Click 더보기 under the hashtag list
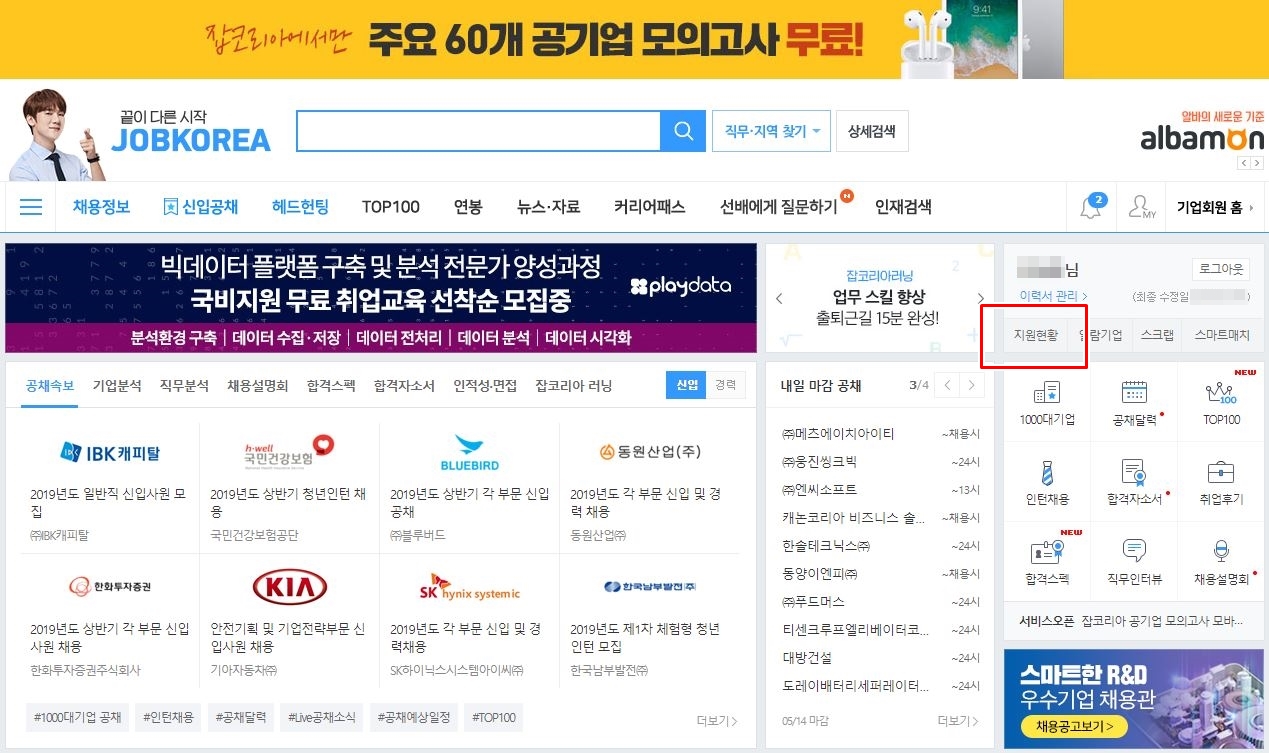Image resolution: width=1269 pixels, height=753 pixels. point(717,721)
